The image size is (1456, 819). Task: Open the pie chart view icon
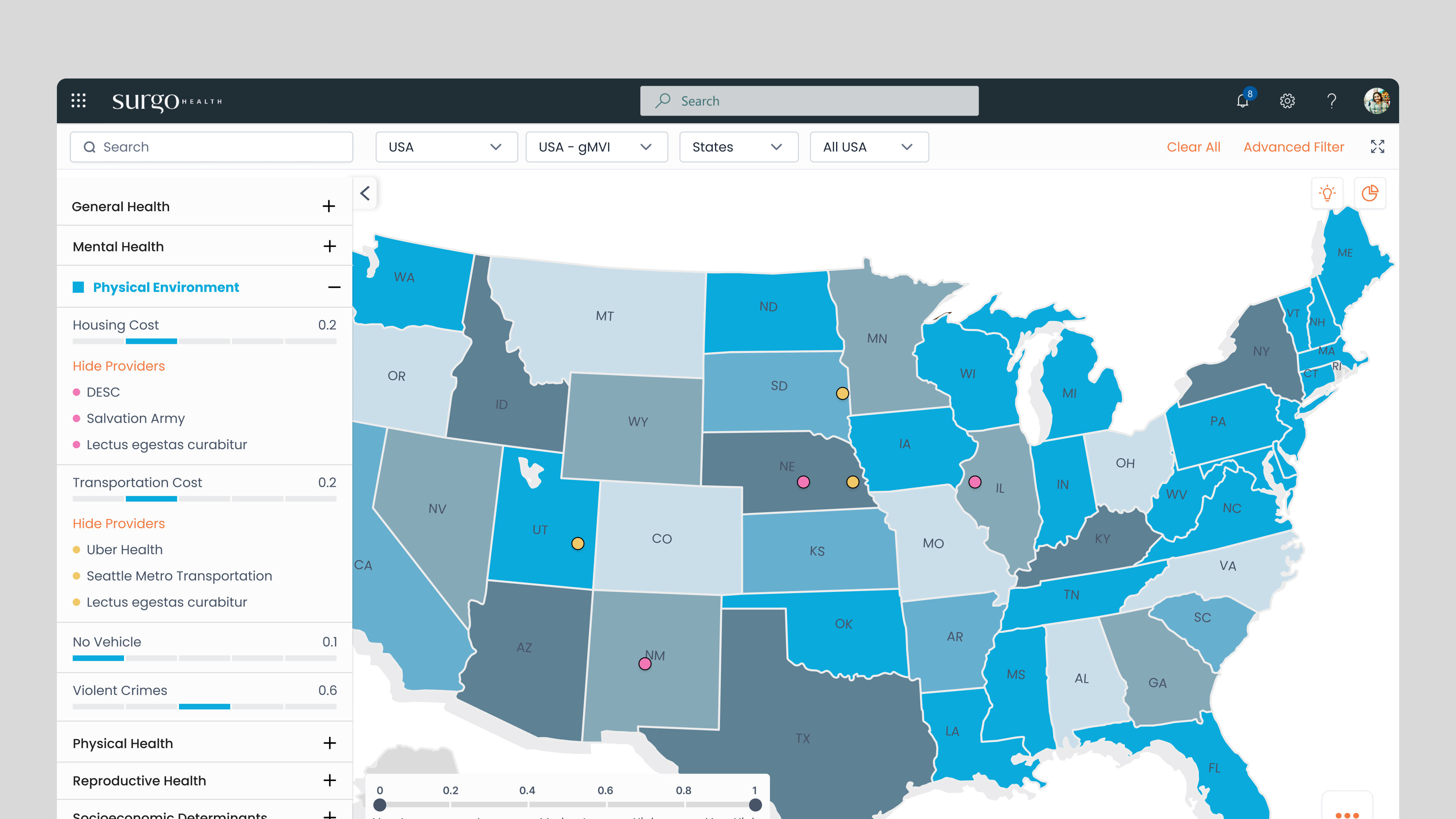[x=1370, y=193]
